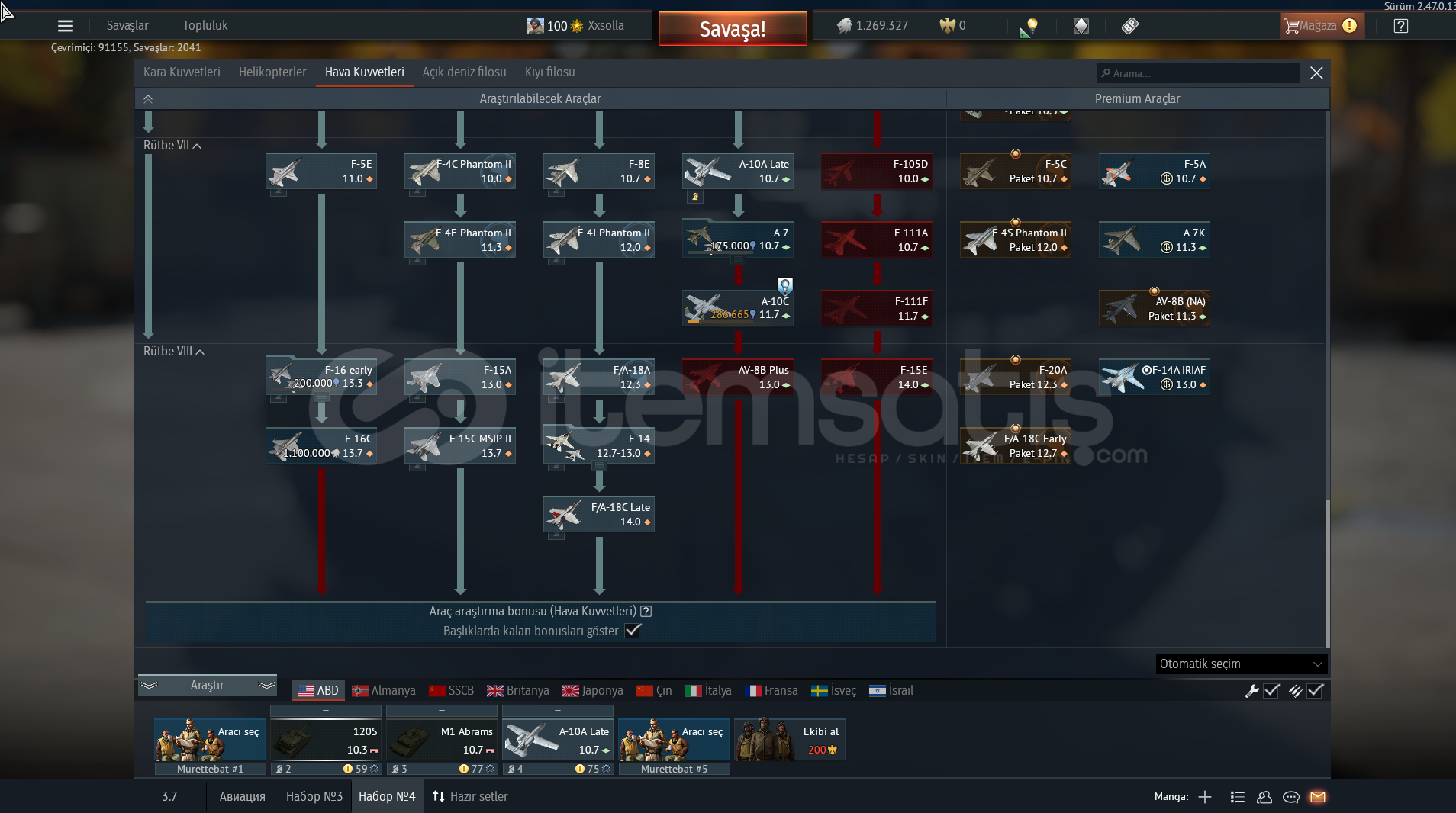Switch to Kara Kuvvetleri tab
This screenshot has height=813, width=1456.
[x=182, y=72]
